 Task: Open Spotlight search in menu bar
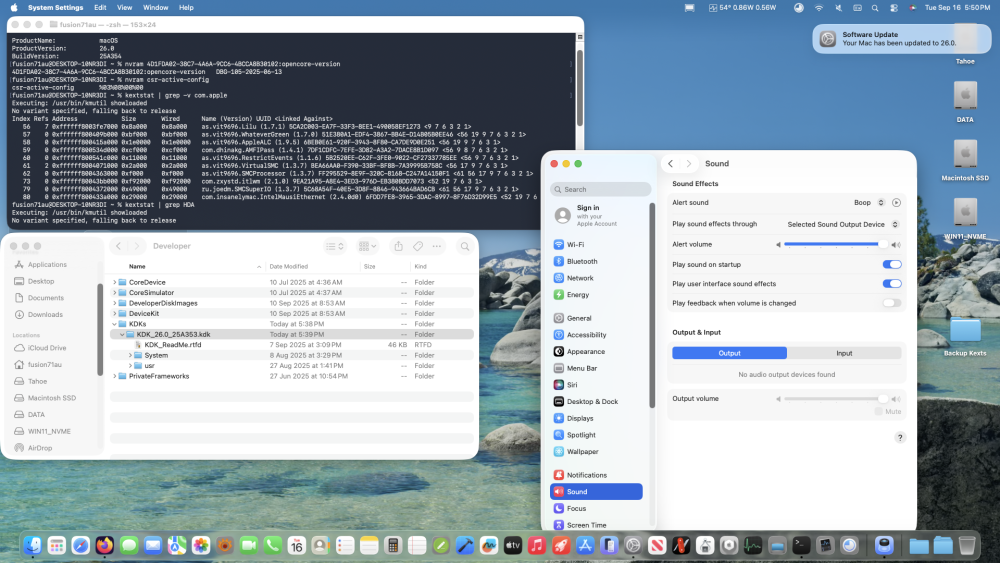pyautogui.click(x=875, y=8)
